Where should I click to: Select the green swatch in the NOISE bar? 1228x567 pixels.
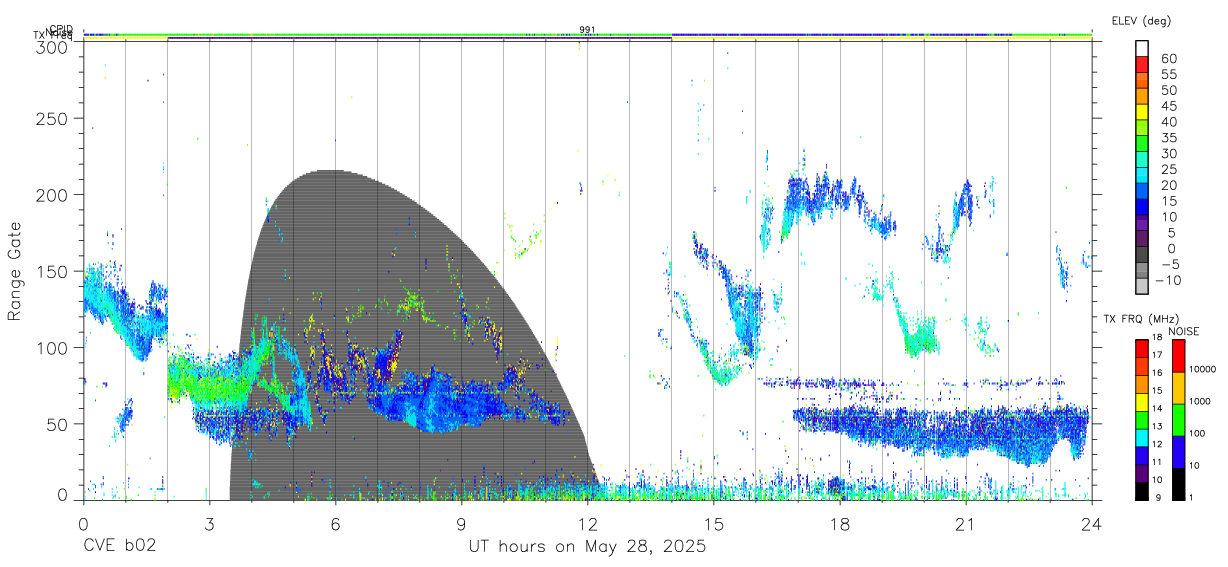[1178, 419]
